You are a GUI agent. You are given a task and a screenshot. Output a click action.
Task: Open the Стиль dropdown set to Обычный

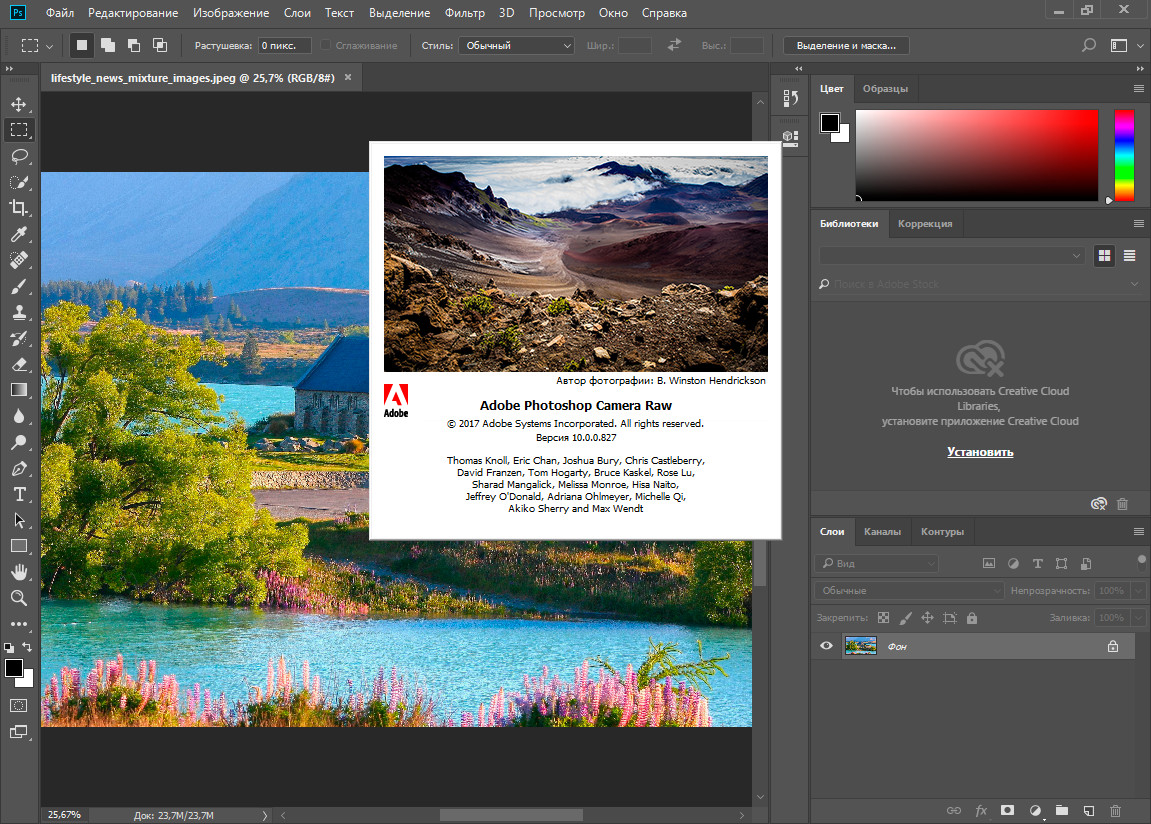click(516, 46)
